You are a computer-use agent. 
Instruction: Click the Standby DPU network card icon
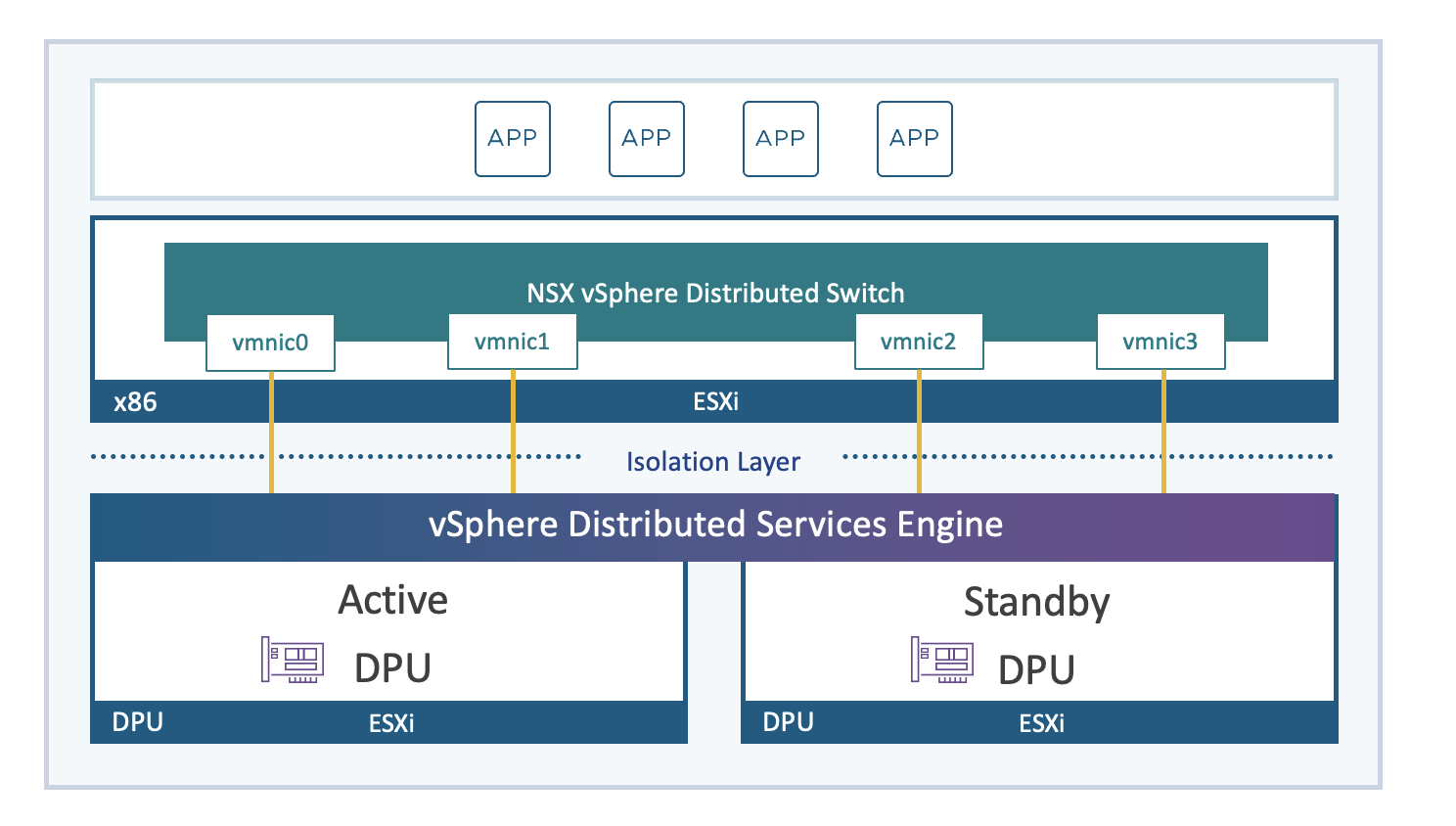941,660
